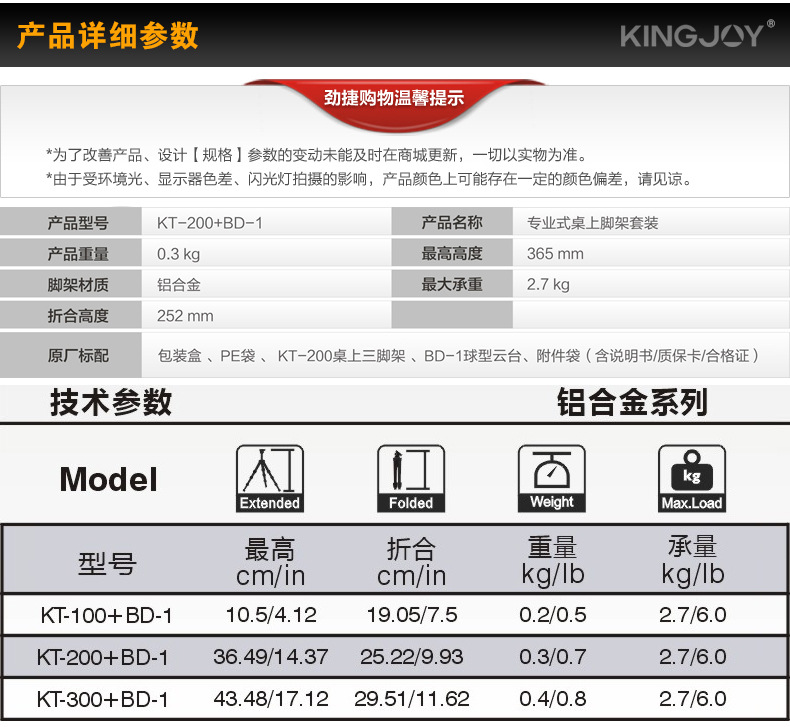790x727 pixels.
Task: Click the Model column heading
Action: [x=108, y=479]
